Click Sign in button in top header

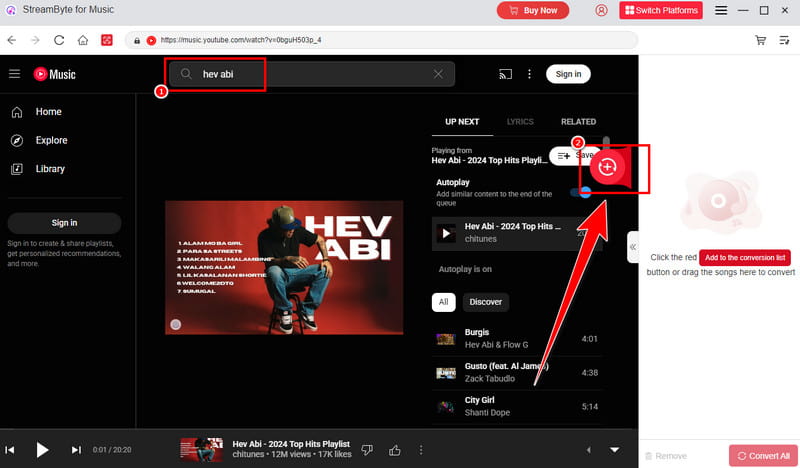click(x=568, y=74)
